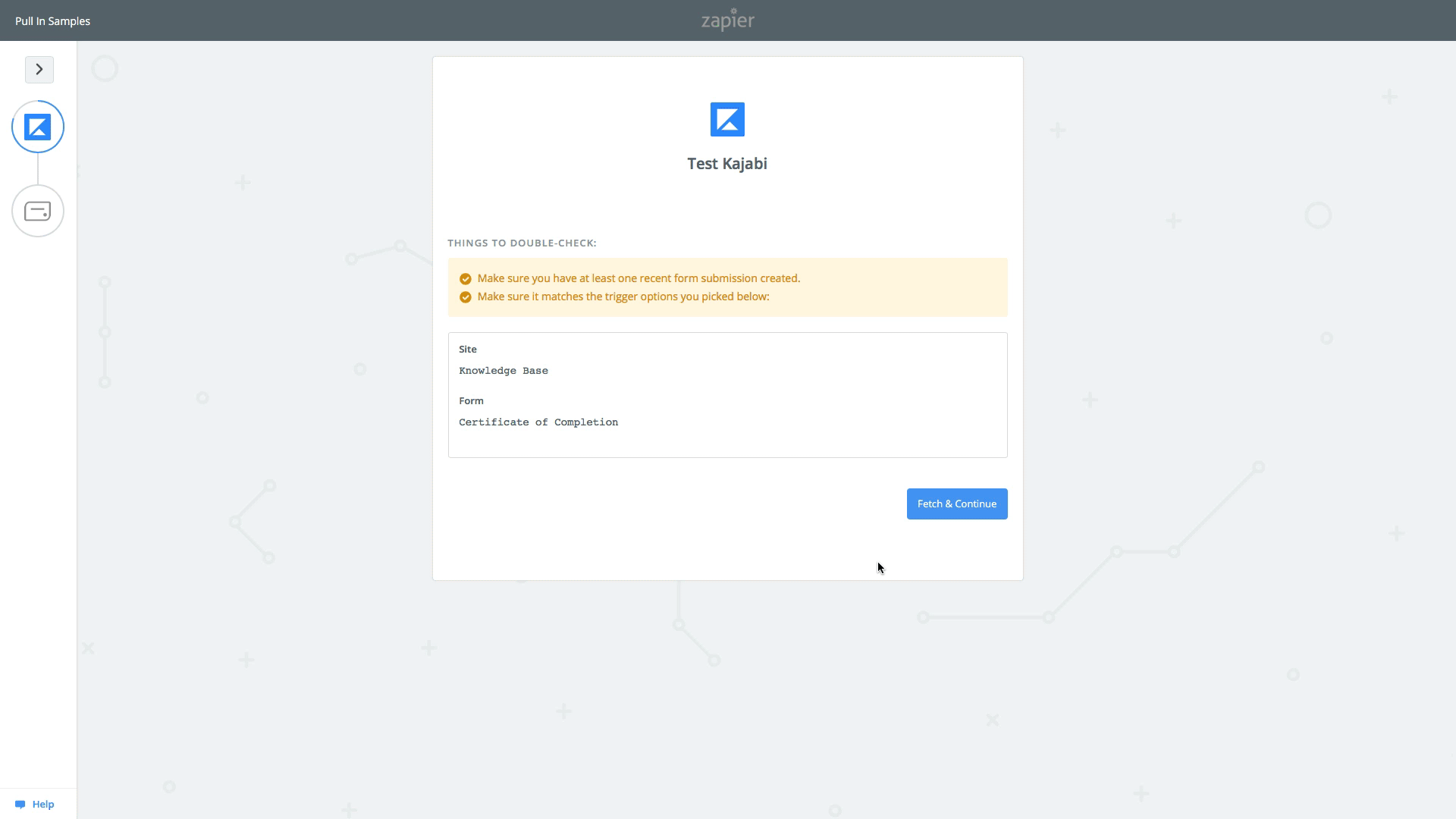Click the Site field label
The width and height of the screenshot is (1456, 819).
(x=468, y=350)
